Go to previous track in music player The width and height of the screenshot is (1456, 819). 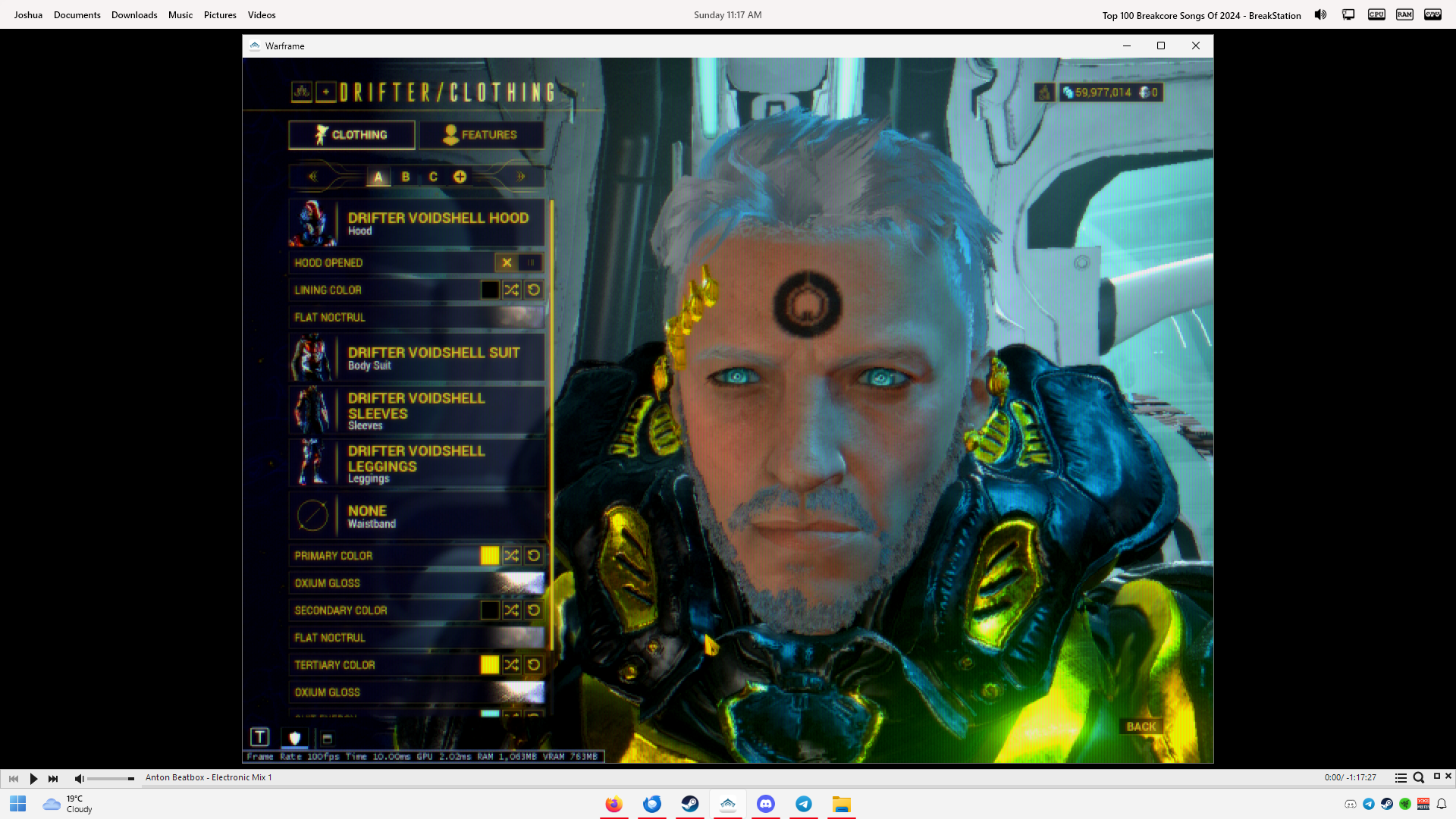point(14,778)
